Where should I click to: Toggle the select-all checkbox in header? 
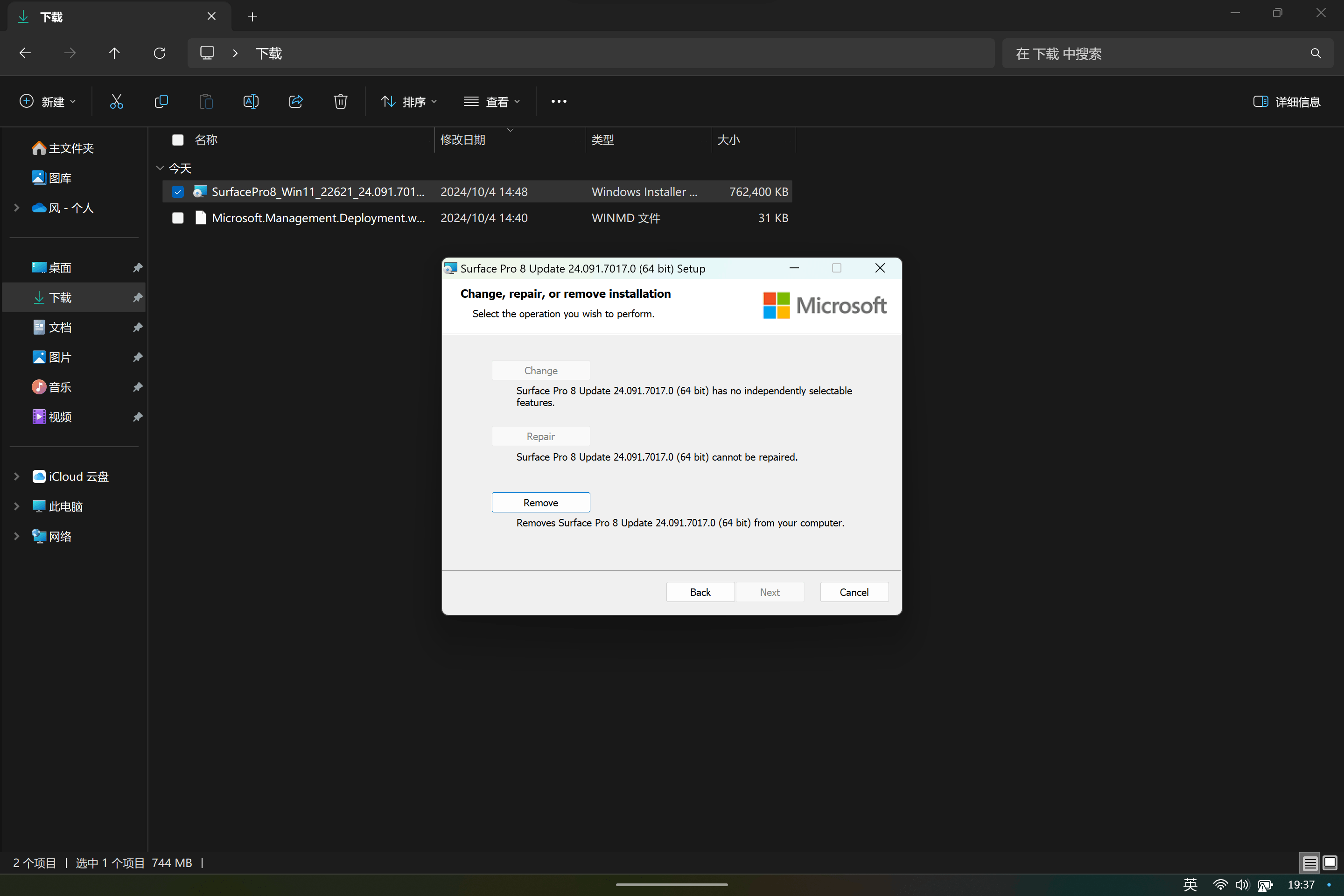178,140
